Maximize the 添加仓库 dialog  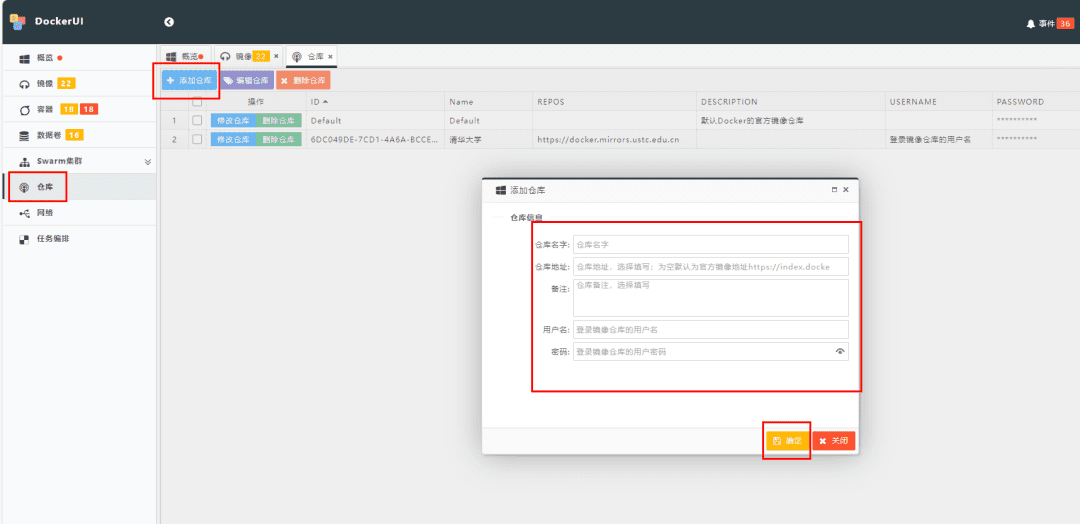point(834,189)
